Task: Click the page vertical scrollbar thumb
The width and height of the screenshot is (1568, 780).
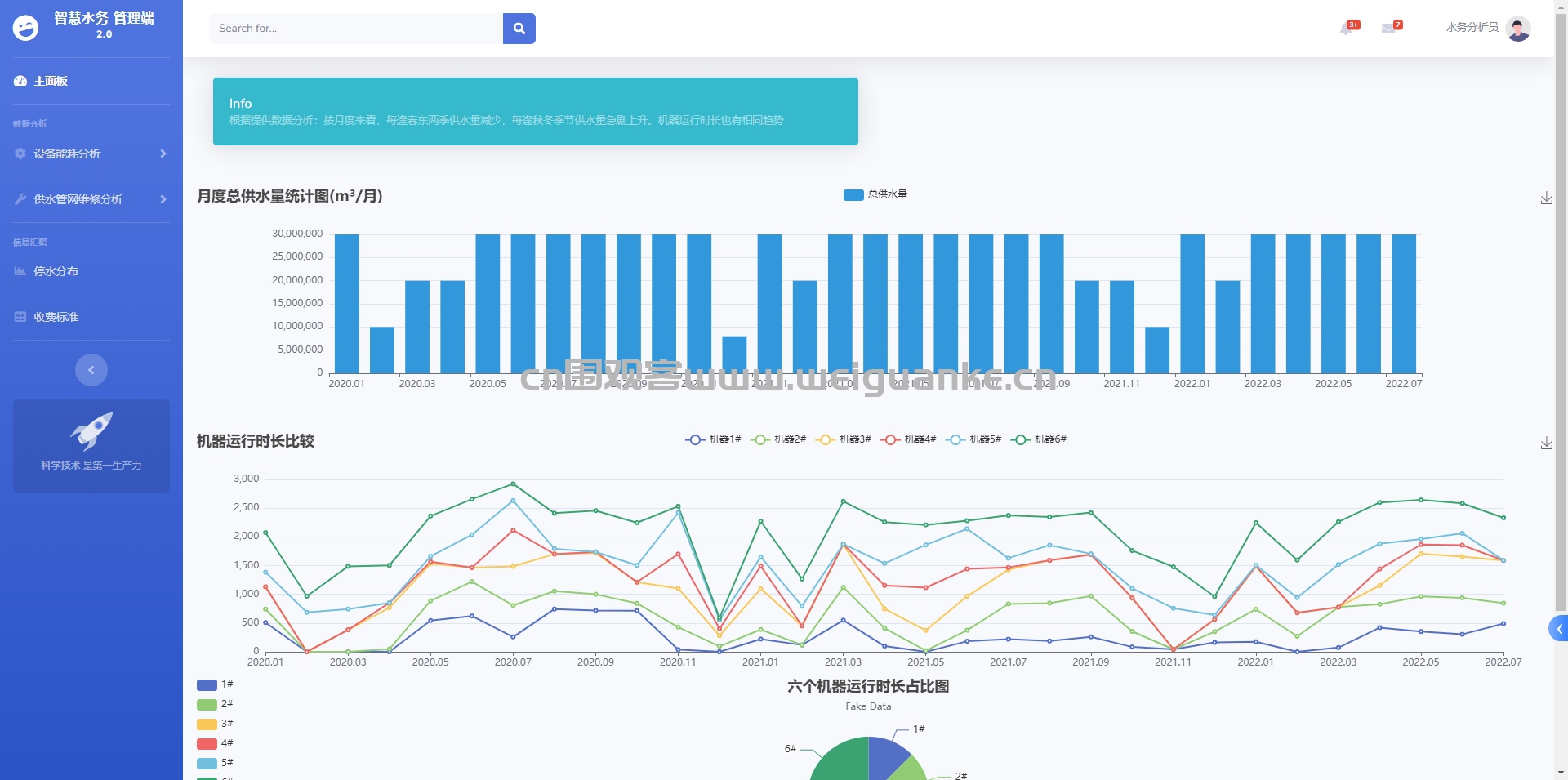Action: [1561, 313]
